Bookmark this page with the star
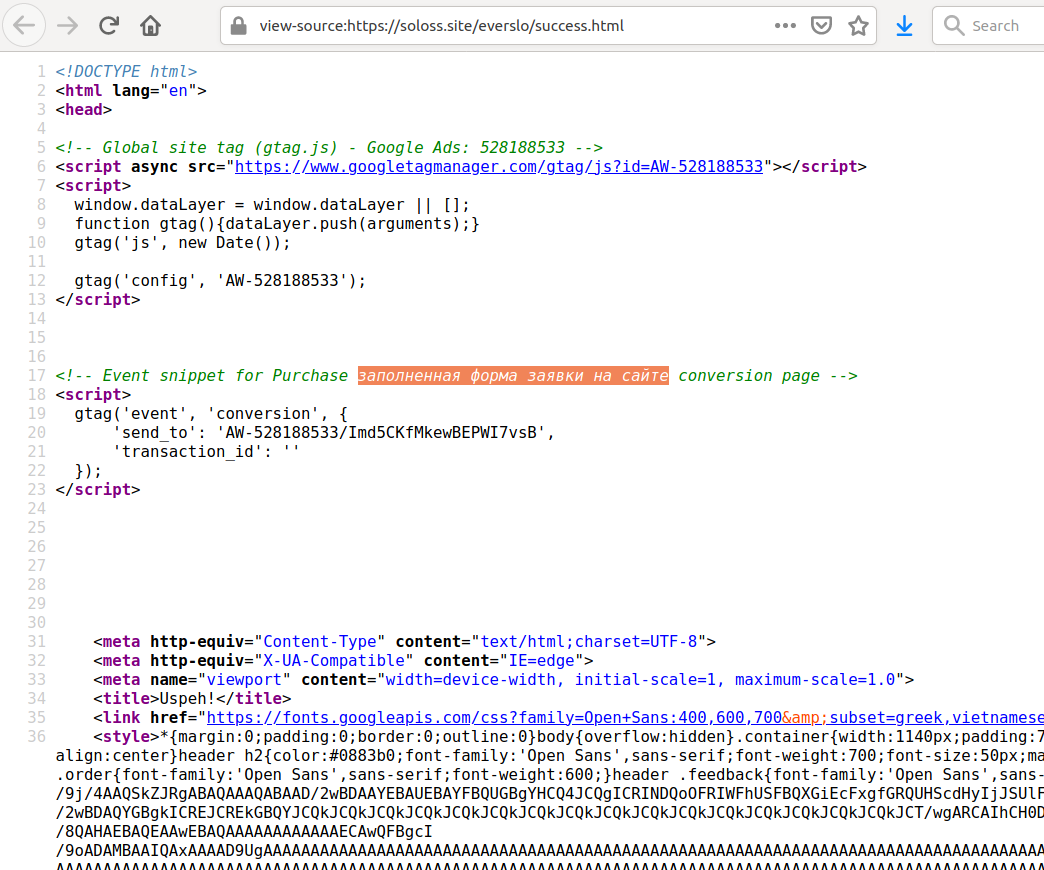This screenshot has height=870, width=1044. (x=858, y=26)
